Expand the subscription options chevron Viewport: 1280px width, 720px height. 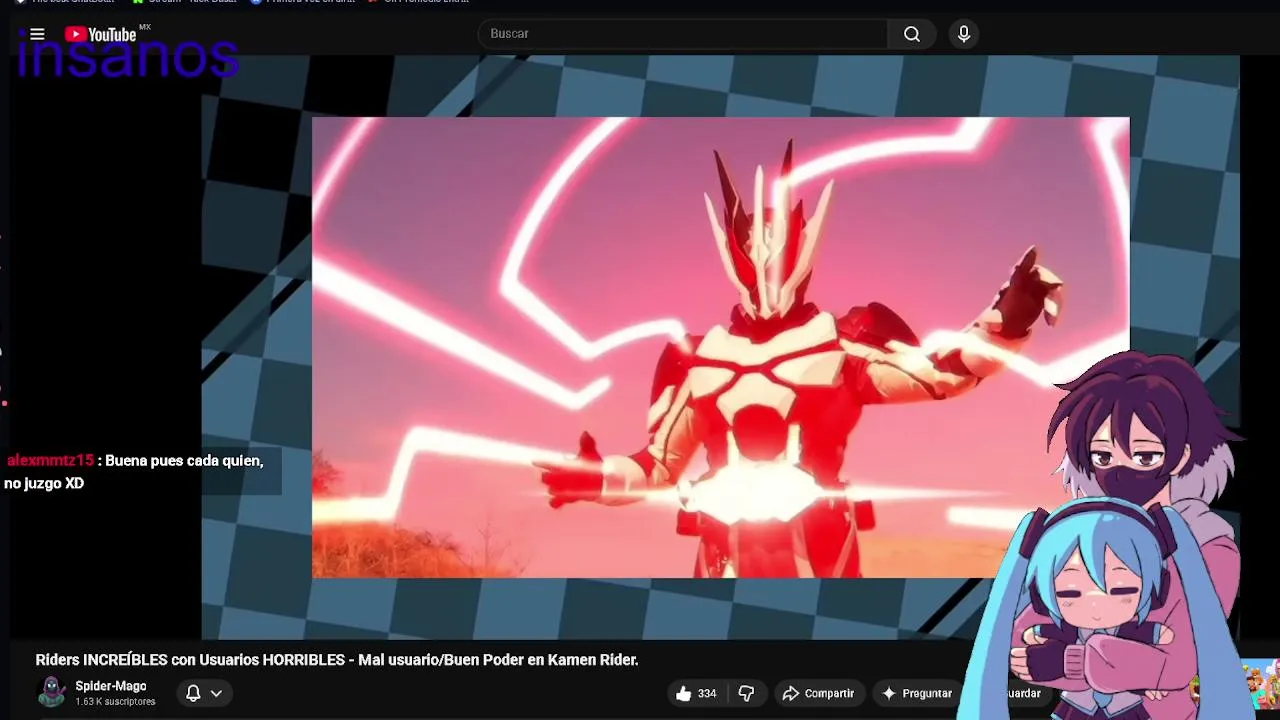coord(216,693)
